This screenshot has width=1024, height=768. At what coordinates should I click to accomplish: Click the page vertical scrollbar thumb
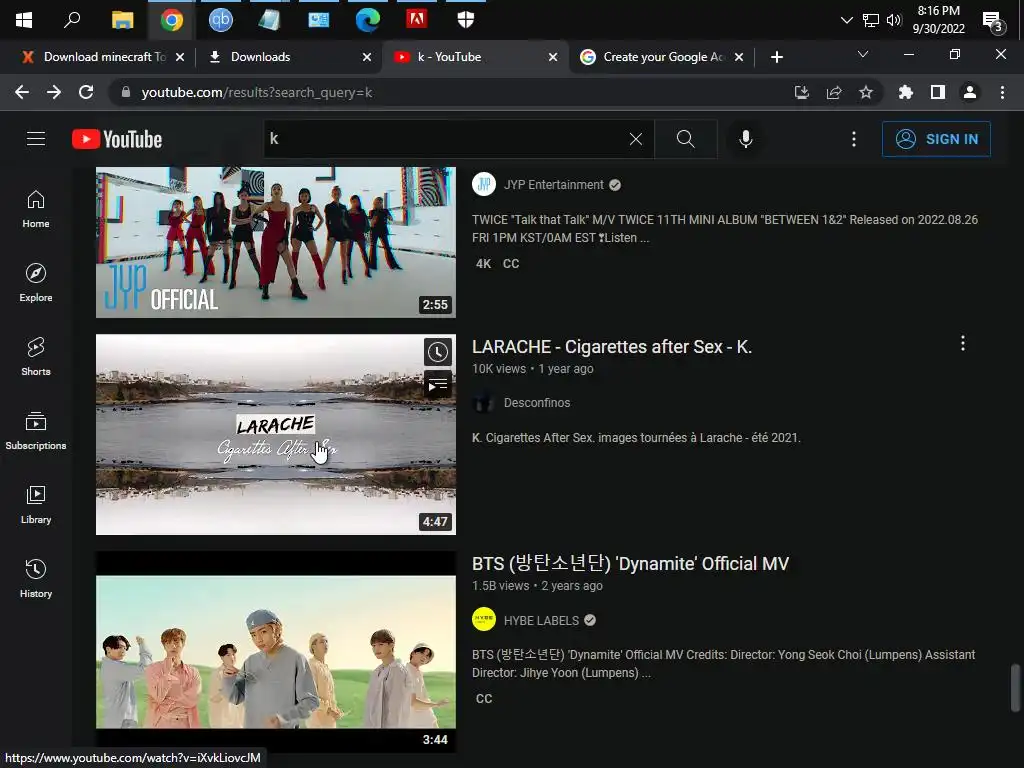point(1015,688)
